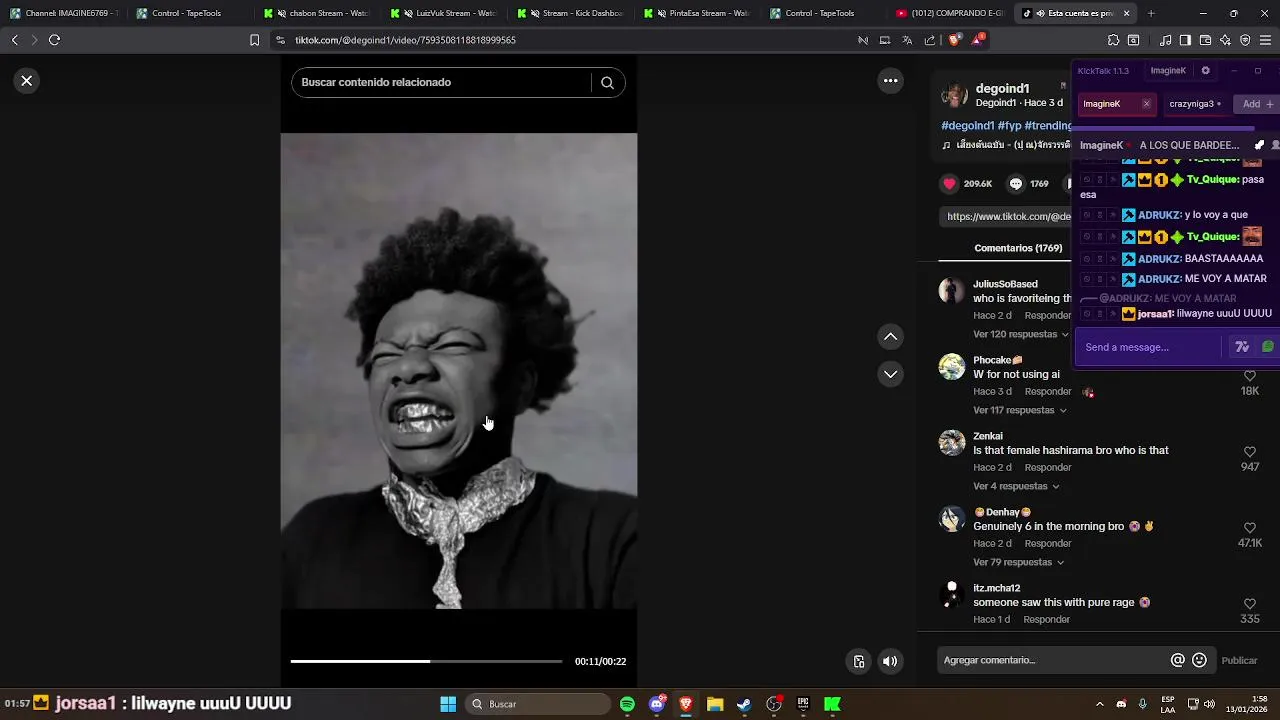Image resolution: width=1280 pixels, height=720 pixels.
Task: Open the 7TV emote picker in KickTalk
Action: (x=1242, y=347)
